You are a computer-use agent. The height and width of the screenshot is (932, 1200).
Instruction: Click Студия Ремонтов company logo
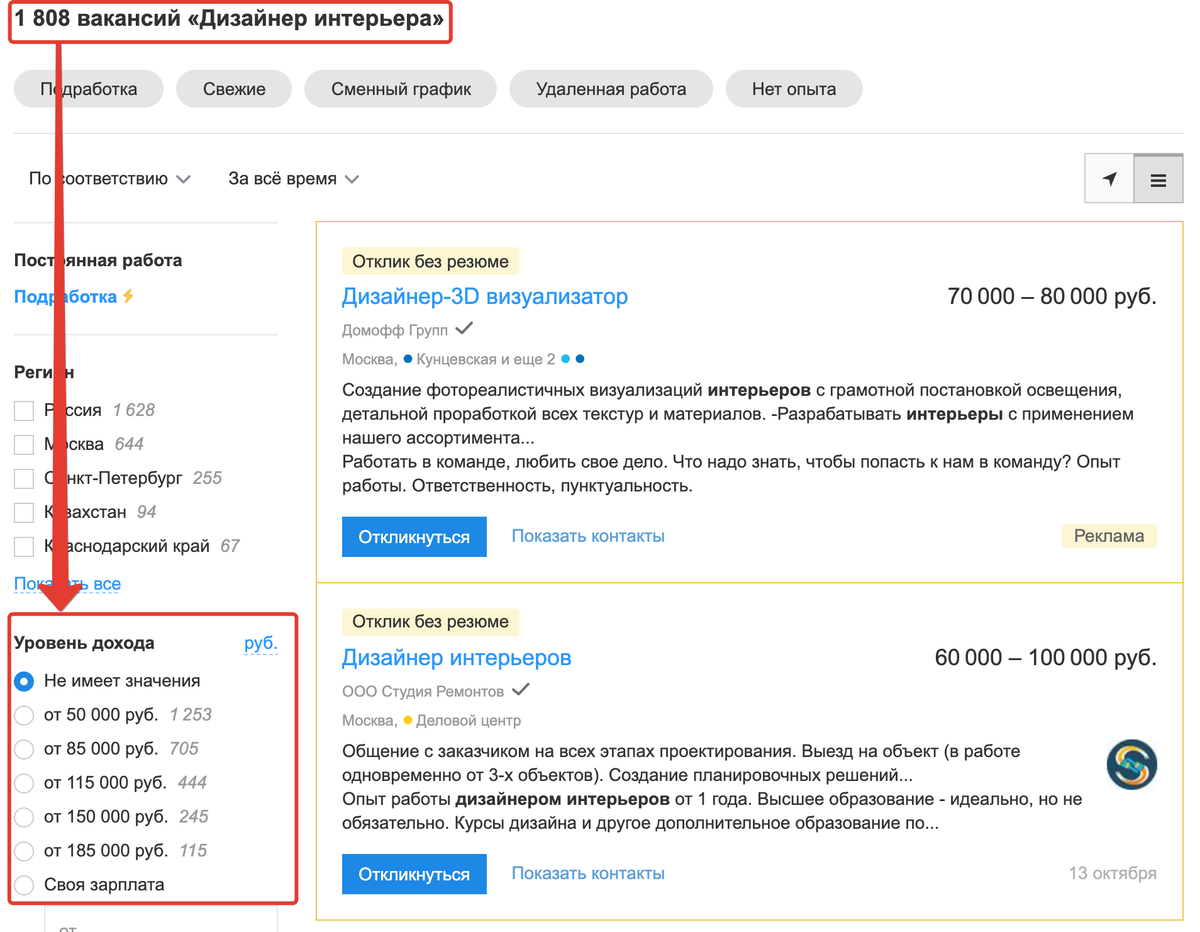point(1132,765)
